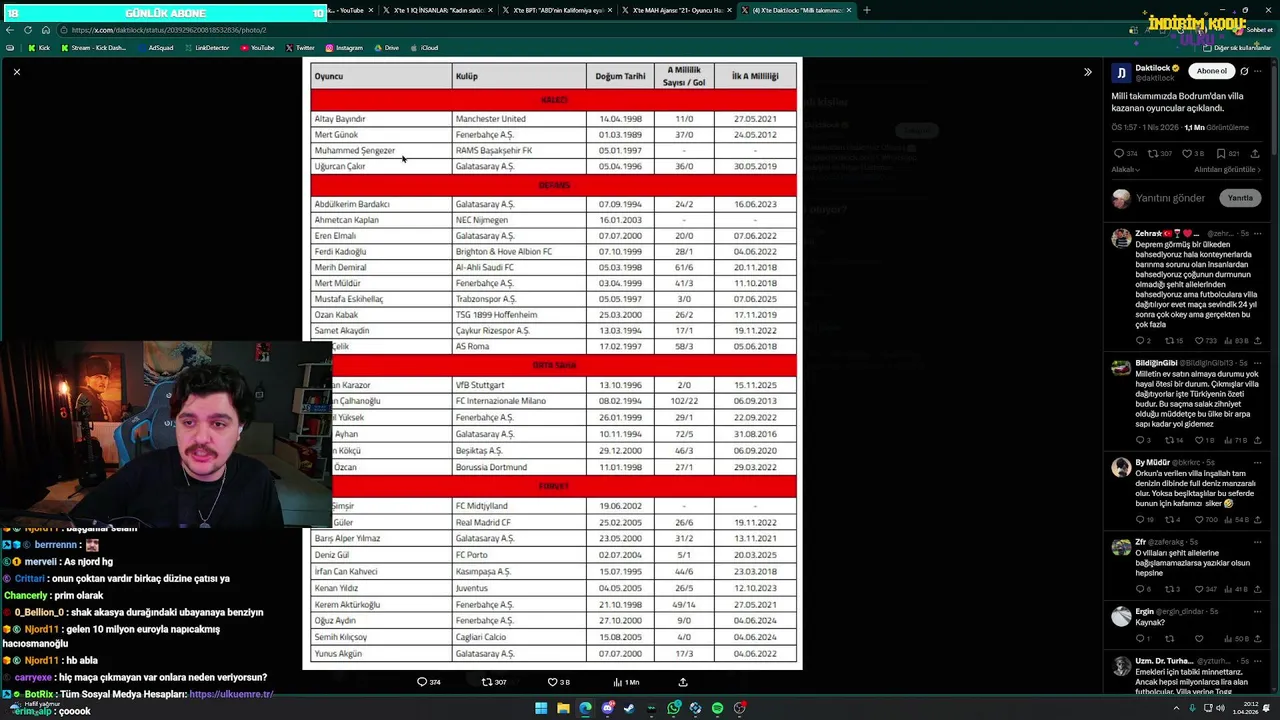Open Discord from the taskbar
This screenshot has width=1280, height=720.
pyautogui.click(x=607, y=708)
